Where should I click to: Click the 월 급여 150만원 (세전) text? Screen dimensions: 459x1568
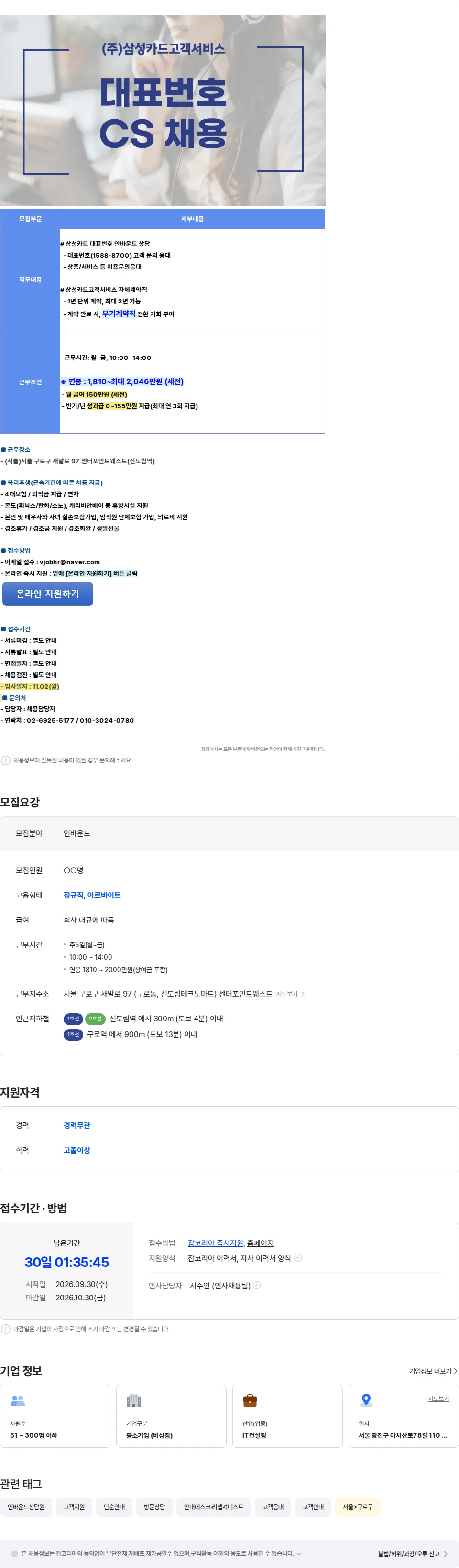pyautogui.click(x=96, y=394)
